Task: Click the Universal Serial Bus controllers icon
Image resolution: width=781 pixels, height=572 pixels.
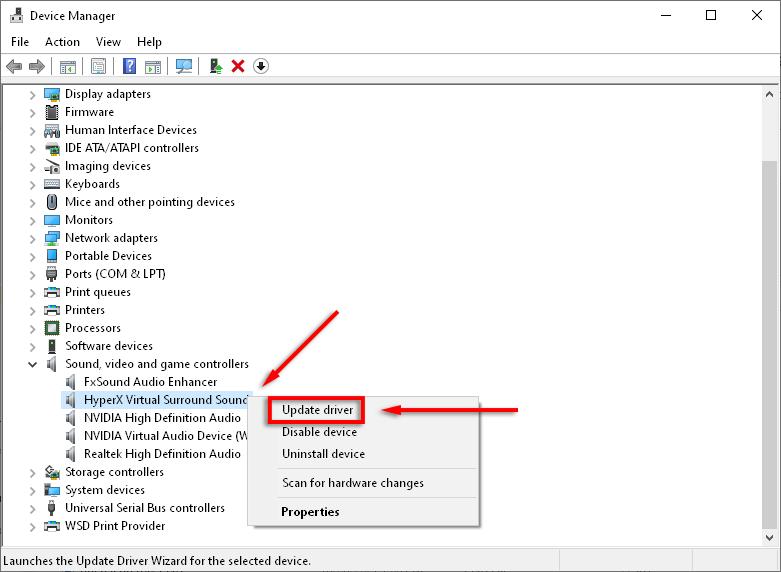Action: pos(51,508)
